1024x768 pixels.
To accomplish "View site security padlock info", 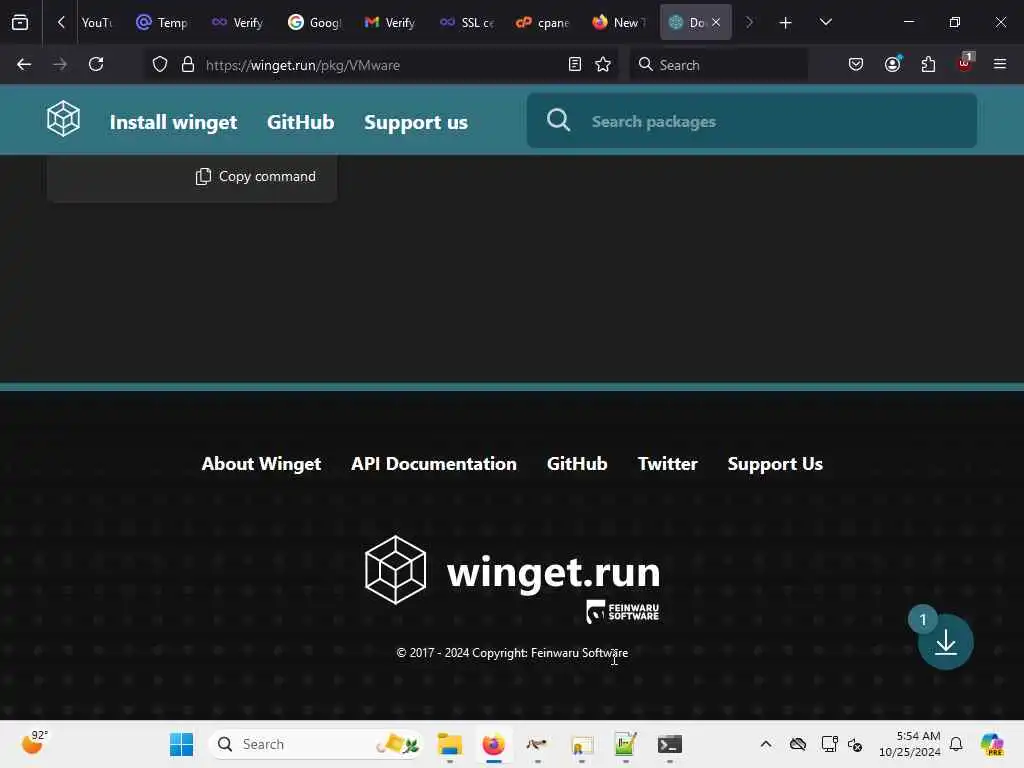I will click(188, 65).
